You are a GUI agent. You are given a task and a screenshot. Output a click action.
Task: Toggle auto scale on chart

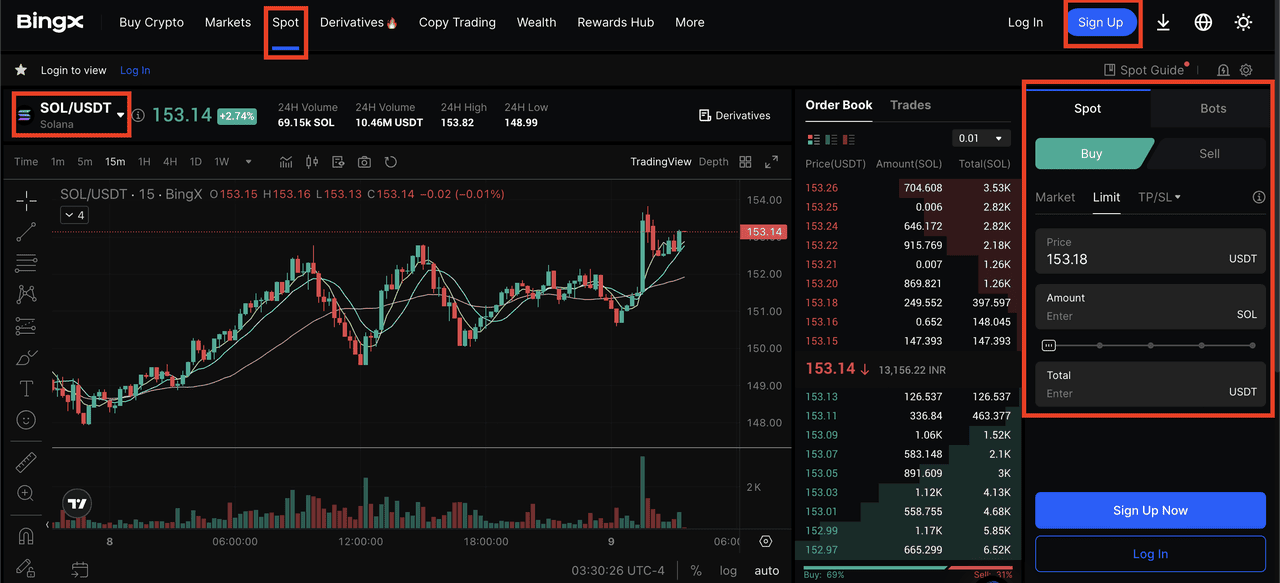point(767,570)
